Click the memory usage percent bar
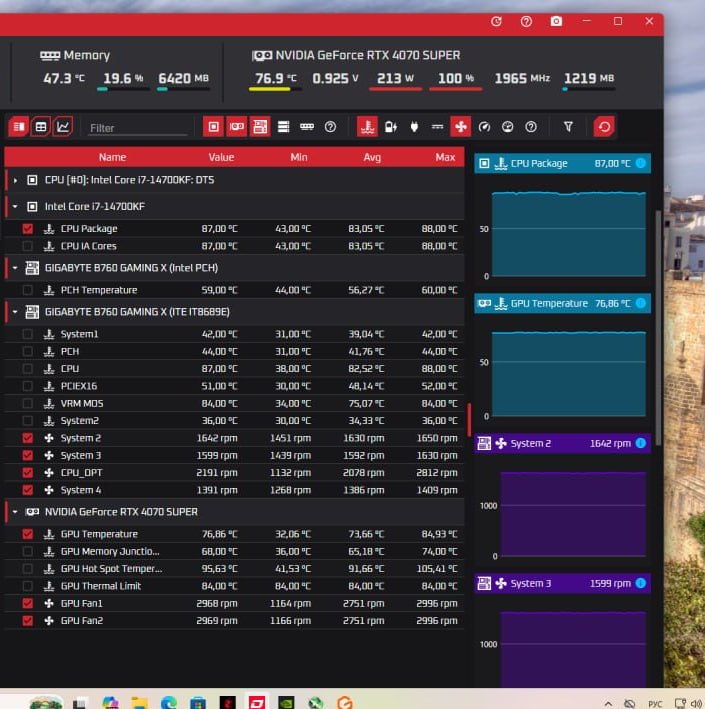The image size is (705, 709). (123, 89)
